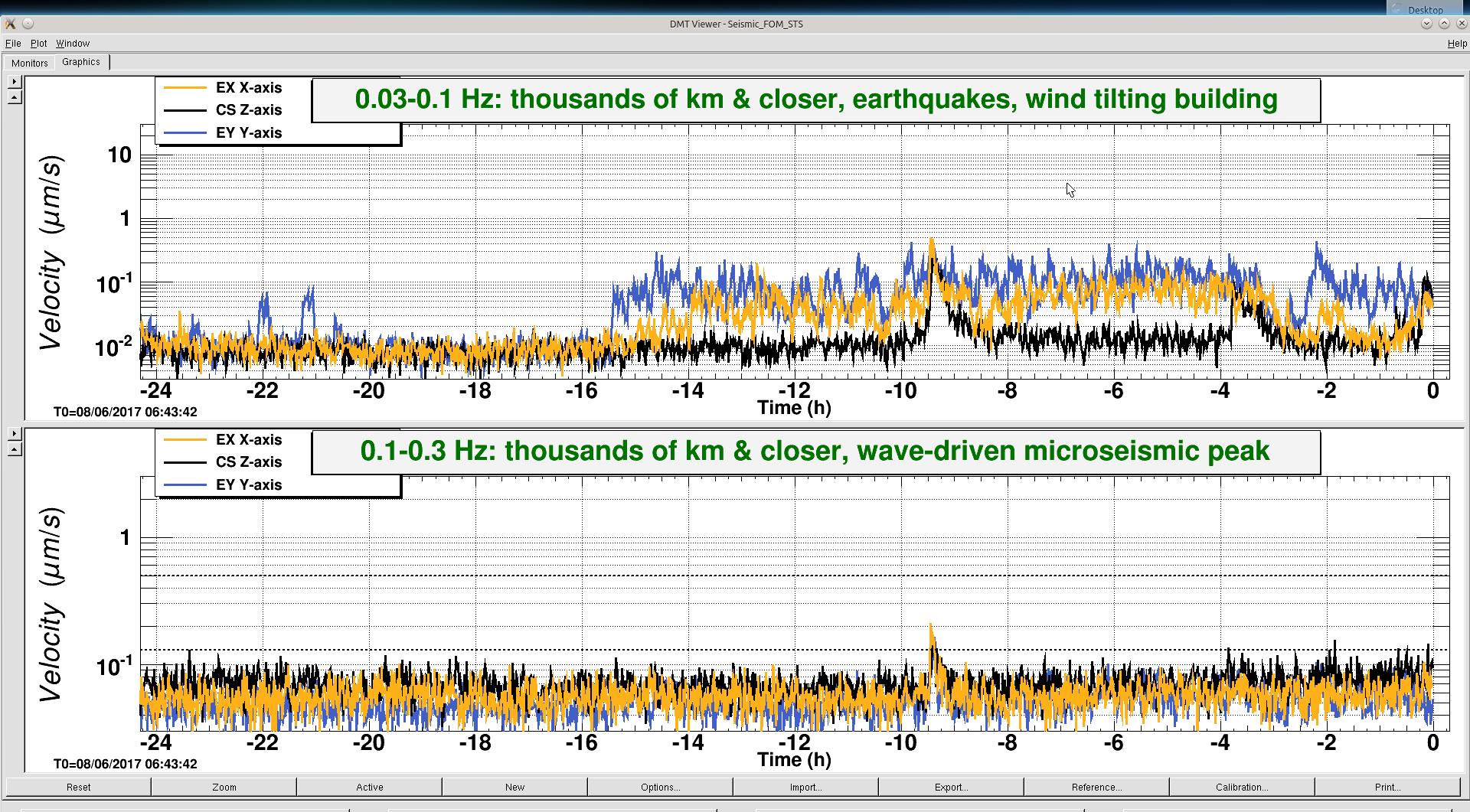1470x812 pixels.
Task: Click the up-arrow button beside the bottom plot
Action: pos(15,449)
